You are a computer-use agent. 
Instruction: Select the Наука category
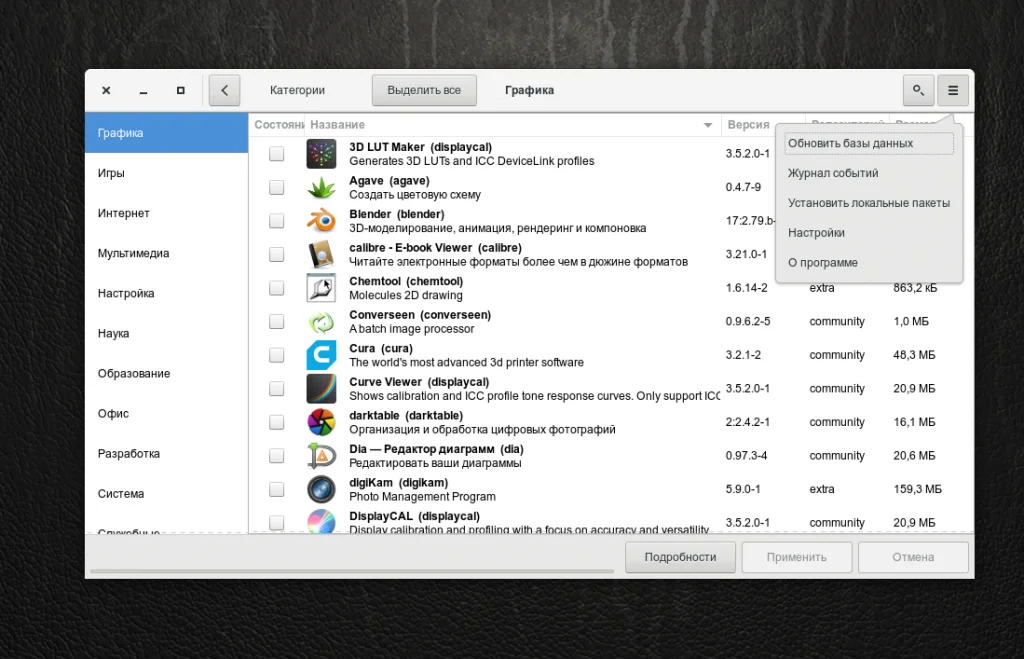(x=167, y=333)
